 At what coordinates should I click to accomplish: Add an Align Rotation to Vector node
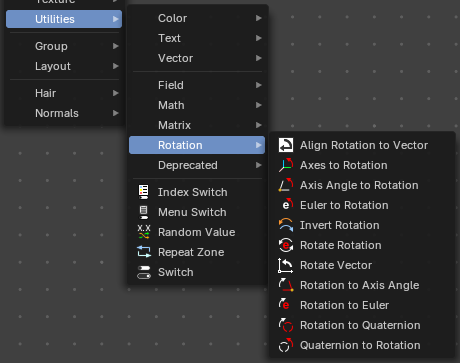362,145
